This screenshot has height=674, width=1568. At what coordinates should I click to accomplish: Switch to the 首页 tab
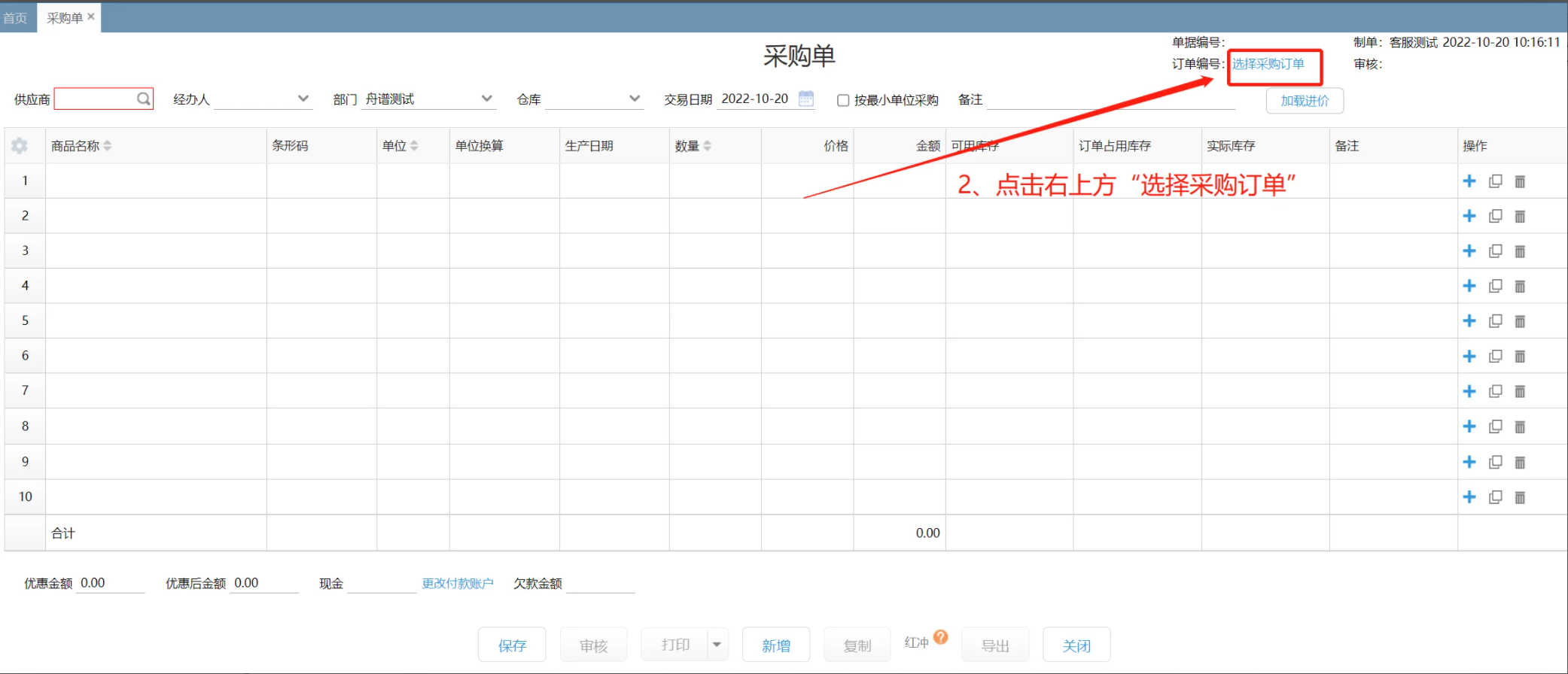[x=15, y=18]
